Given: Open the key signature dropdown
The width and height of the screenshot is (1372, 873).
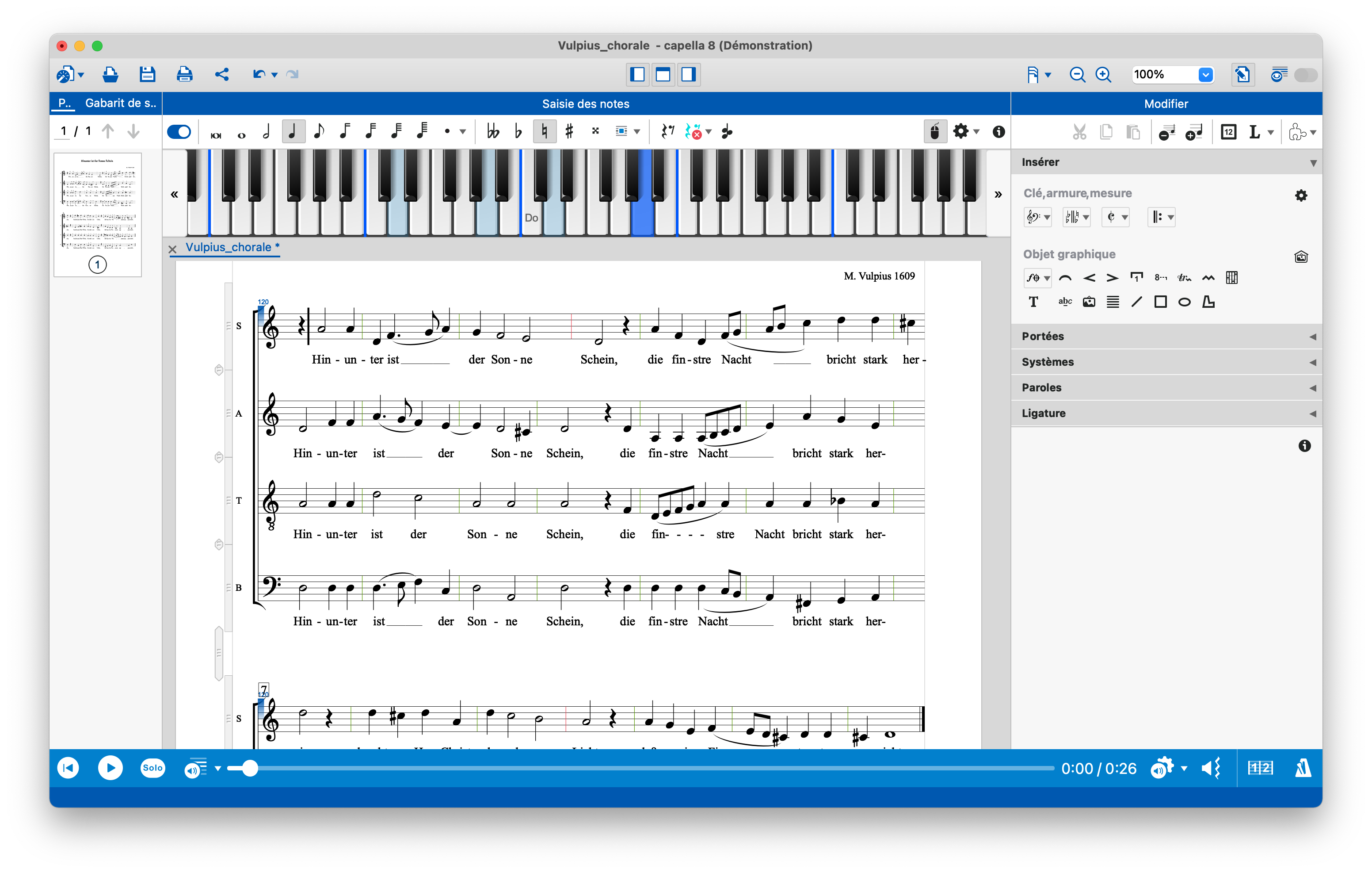Looking at the screenshot, I should [x=1076, y=217].
